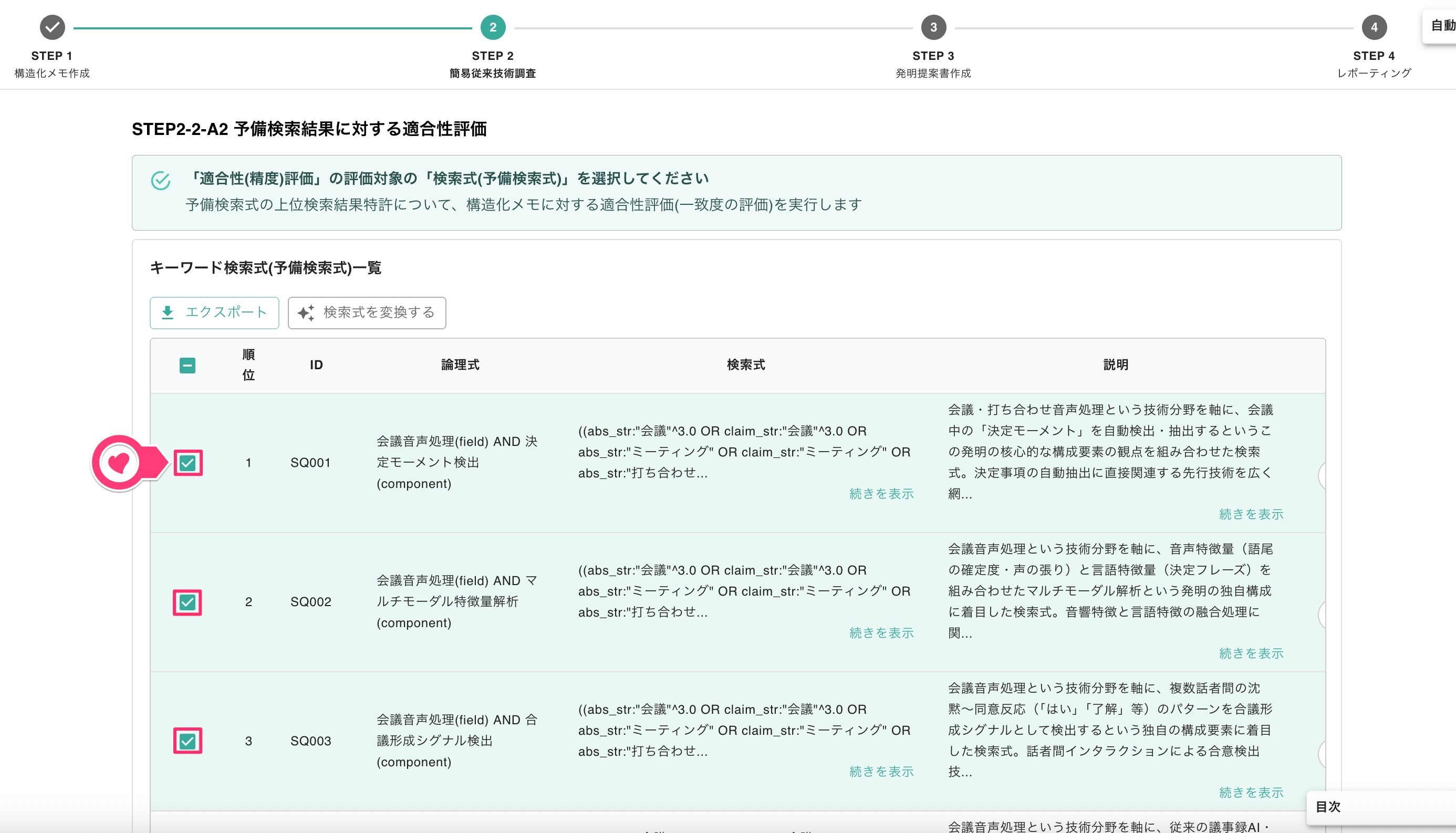Click the ID column header
1456x833 pixels.
(316, 365)
